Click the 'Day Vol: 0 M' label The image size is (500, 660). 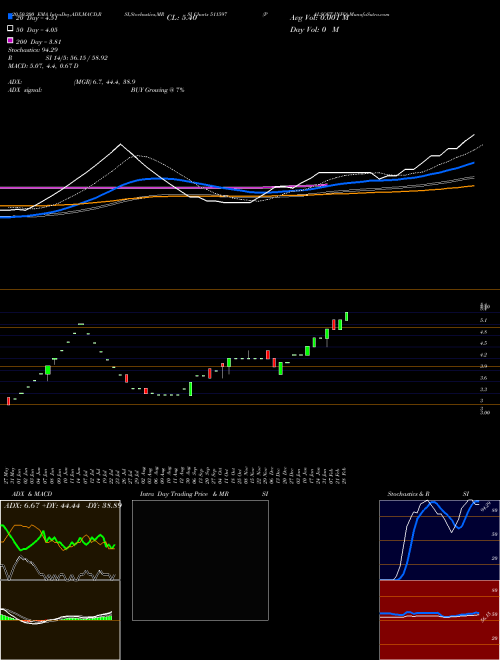pyautogui.click(x=314, y=30)
